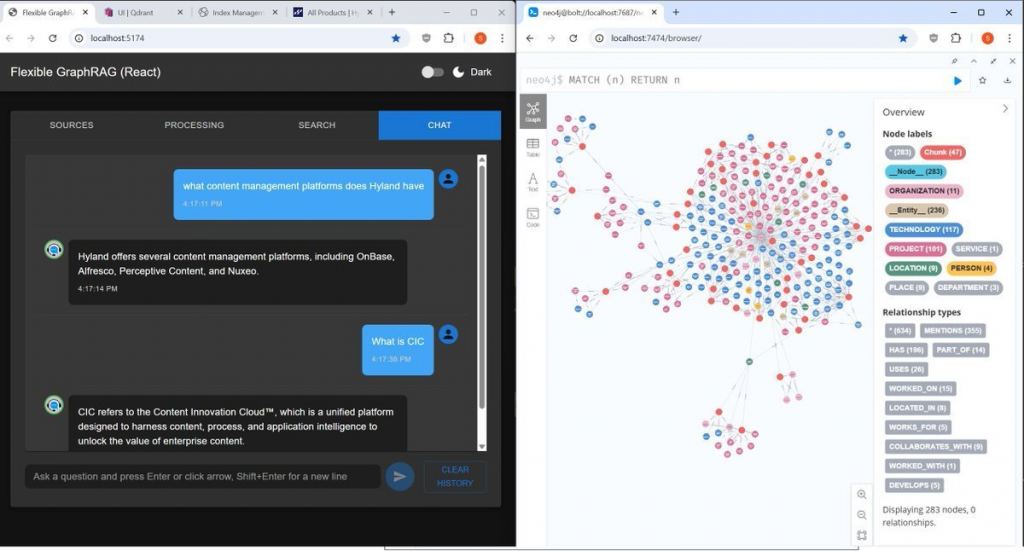1024x551 pixels.
Task: Collapse the result frame up arrow
Action: pos(975,61)
